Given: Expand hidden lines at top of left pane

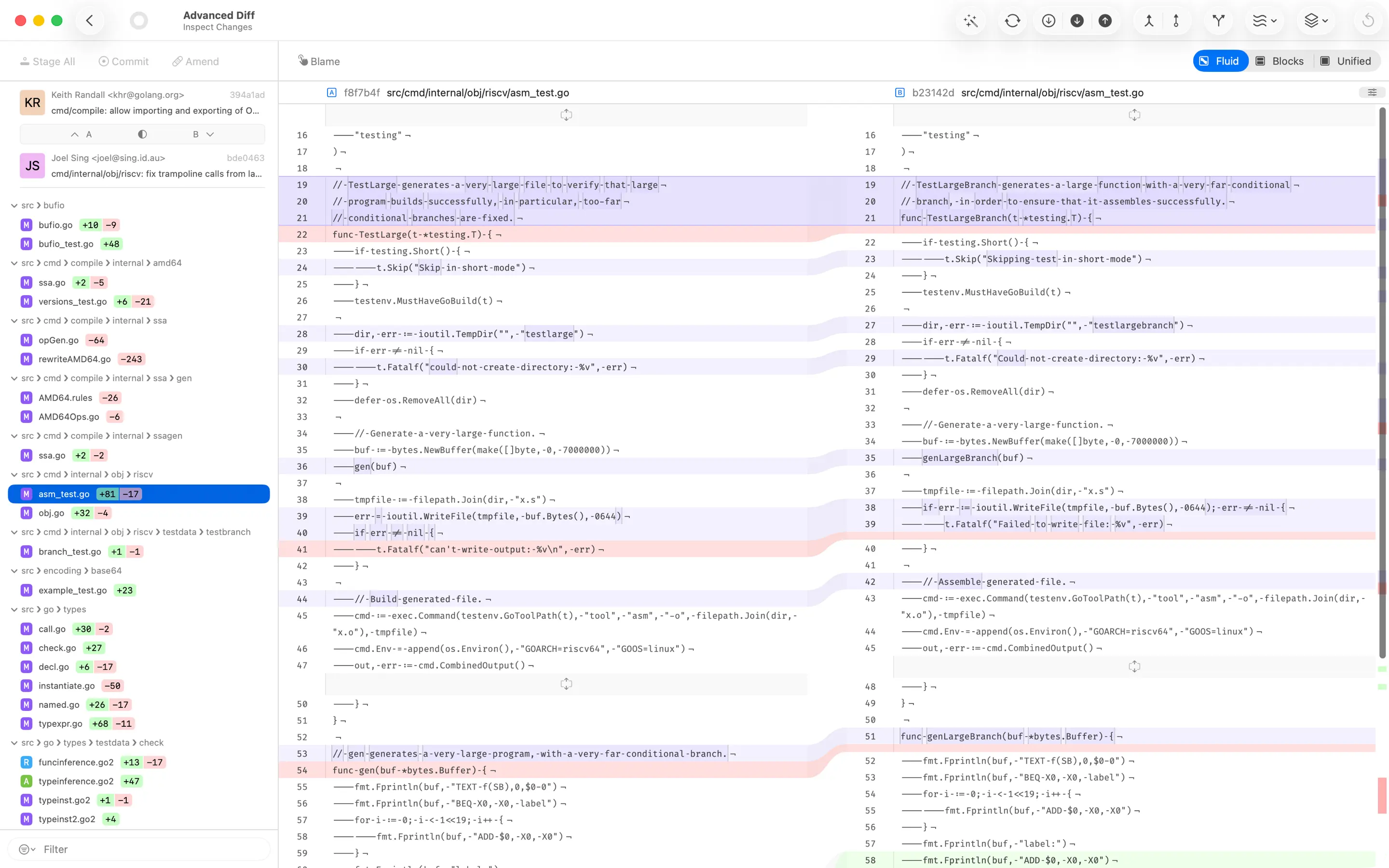Looking at the screenshot, I should 566,115.
